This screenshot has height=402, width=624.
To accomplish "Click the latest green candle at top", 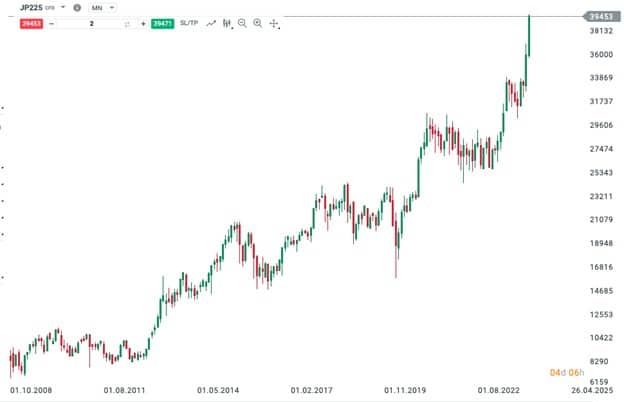I will coord(529,36).
